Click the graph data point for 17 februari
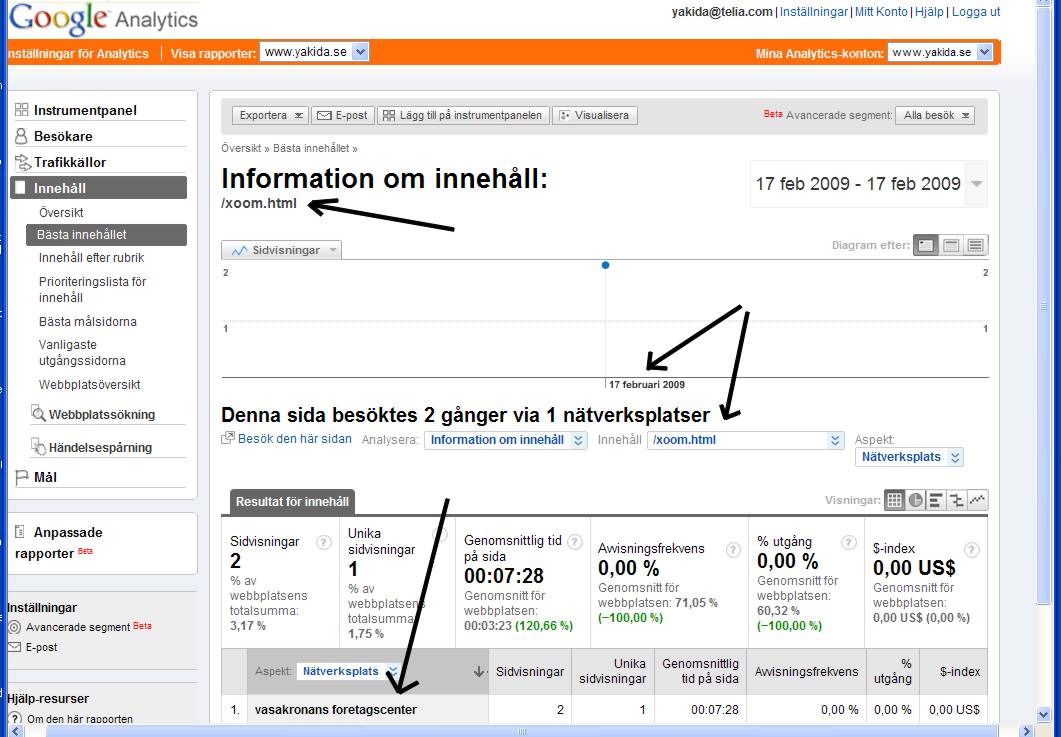This screenshot has height=737, width=1061. 606,265
